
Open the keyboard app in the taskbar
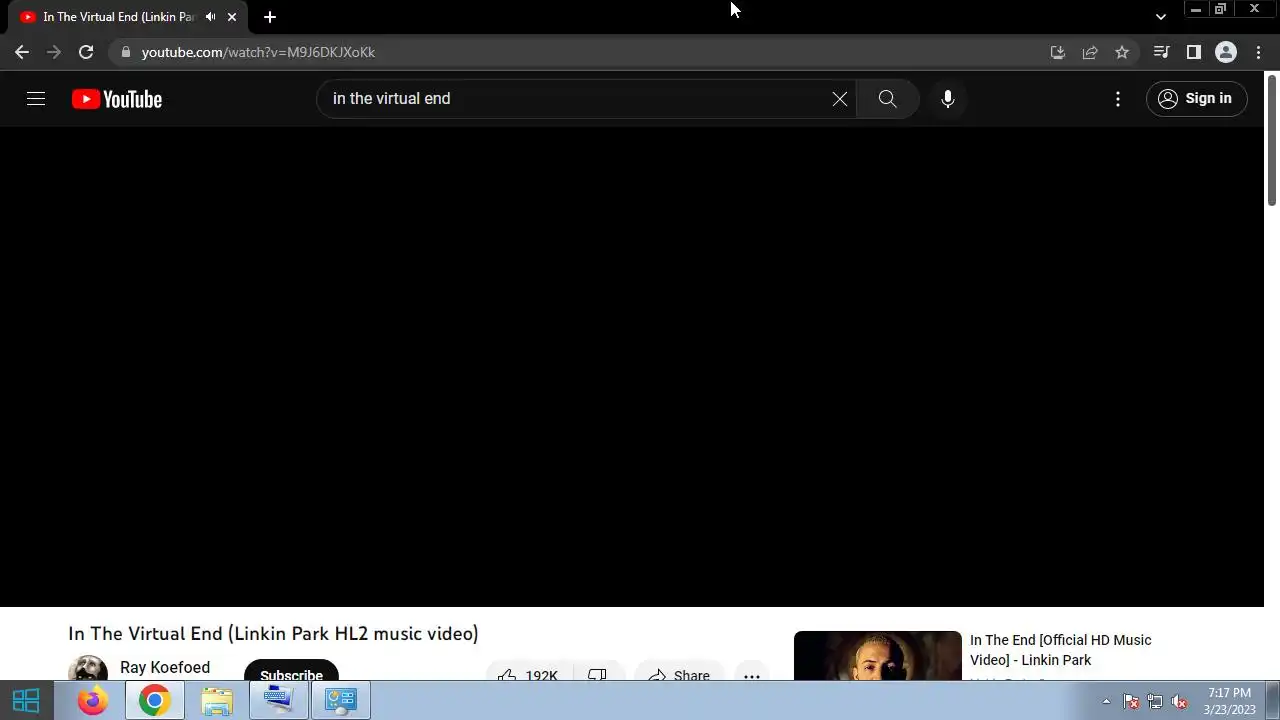coord(278,700)
